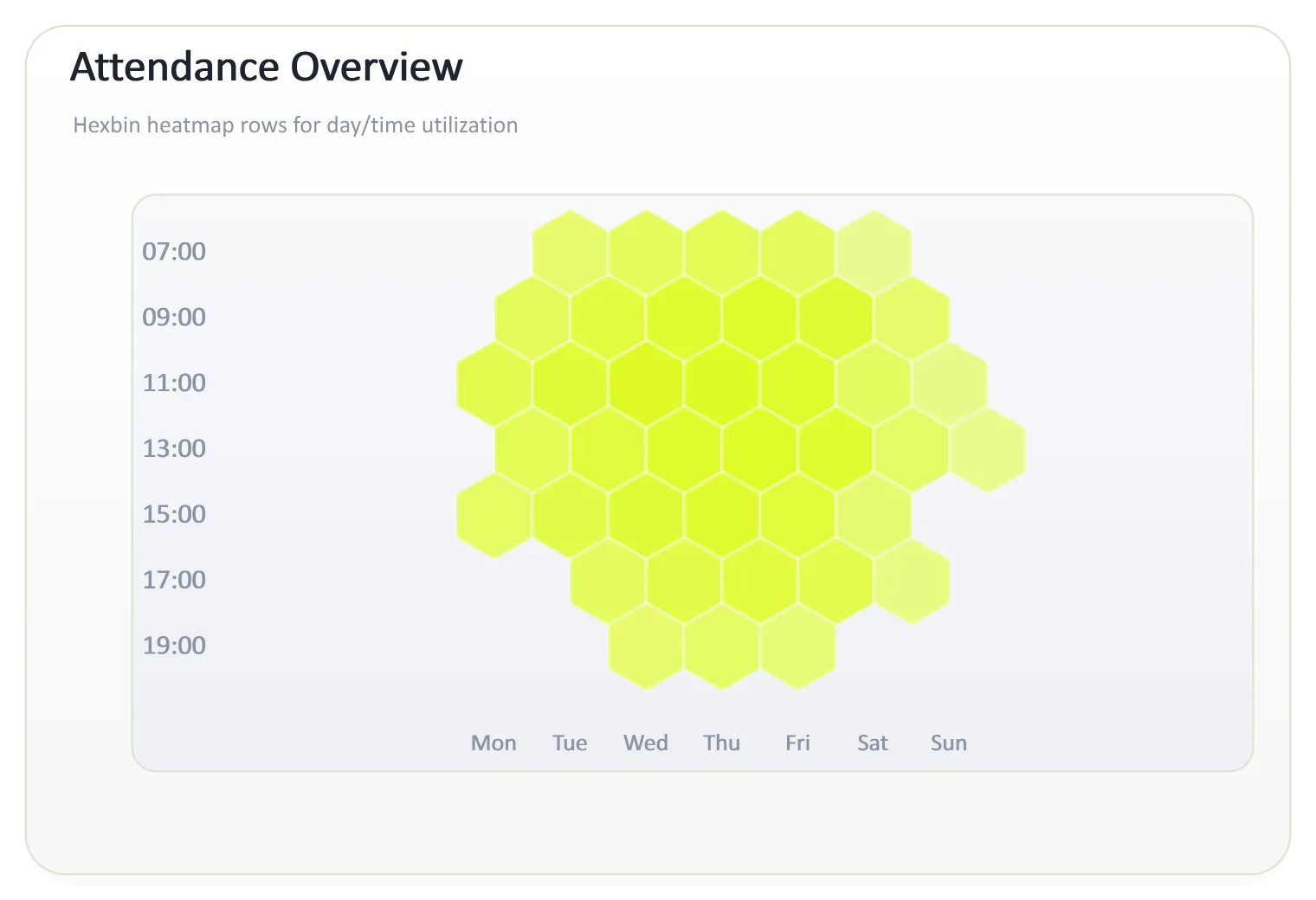Click the 15:00 time label
This screenshot has height=900, width=1316.
(174, 515)
